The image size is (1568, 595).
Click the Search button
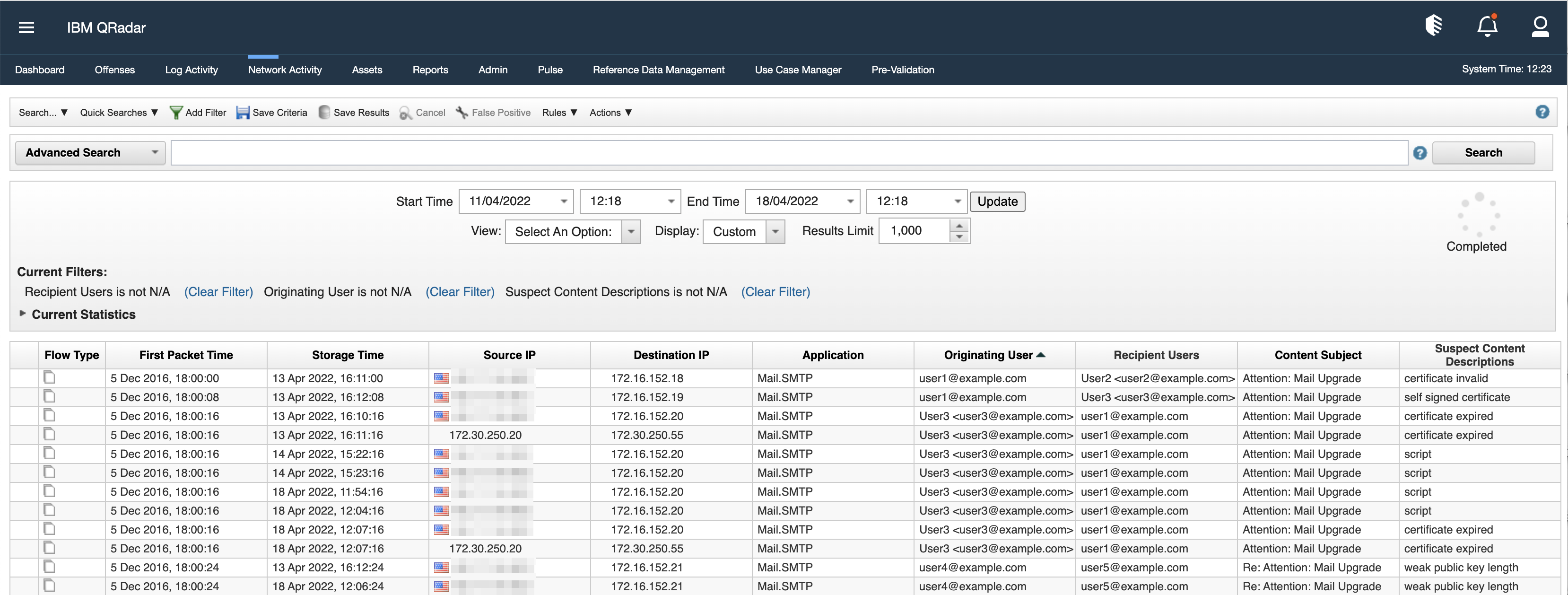click(1483, 152)
